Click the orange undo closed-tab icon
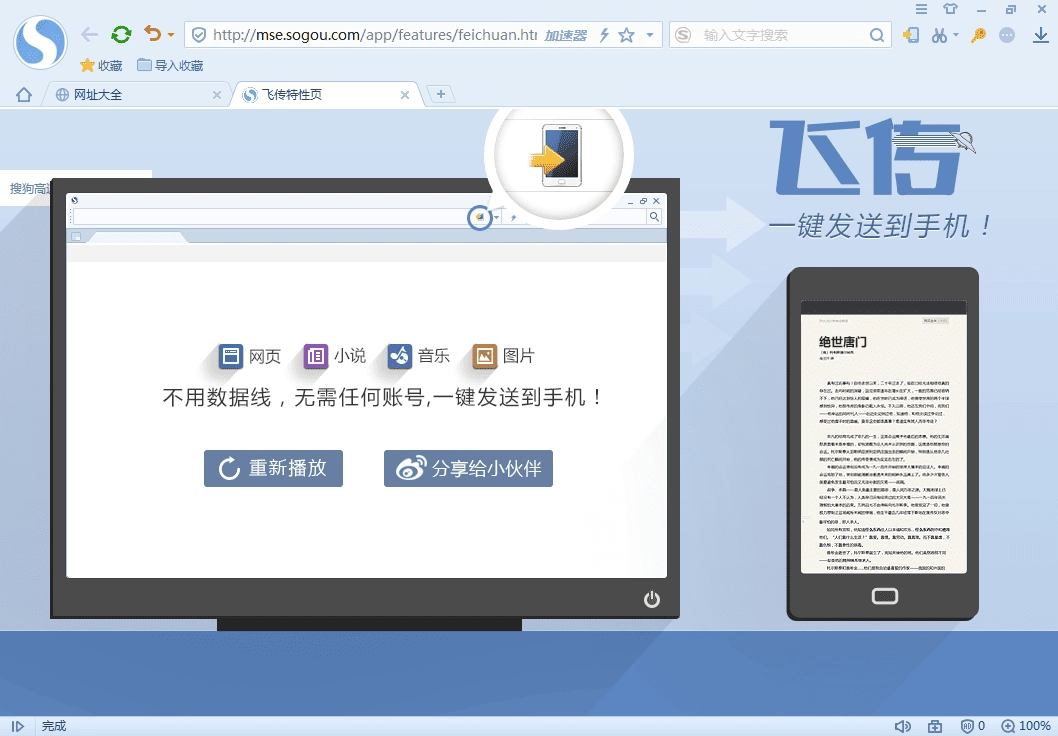The height and width of the screenshot is (736, 1058). pos(153,34)
